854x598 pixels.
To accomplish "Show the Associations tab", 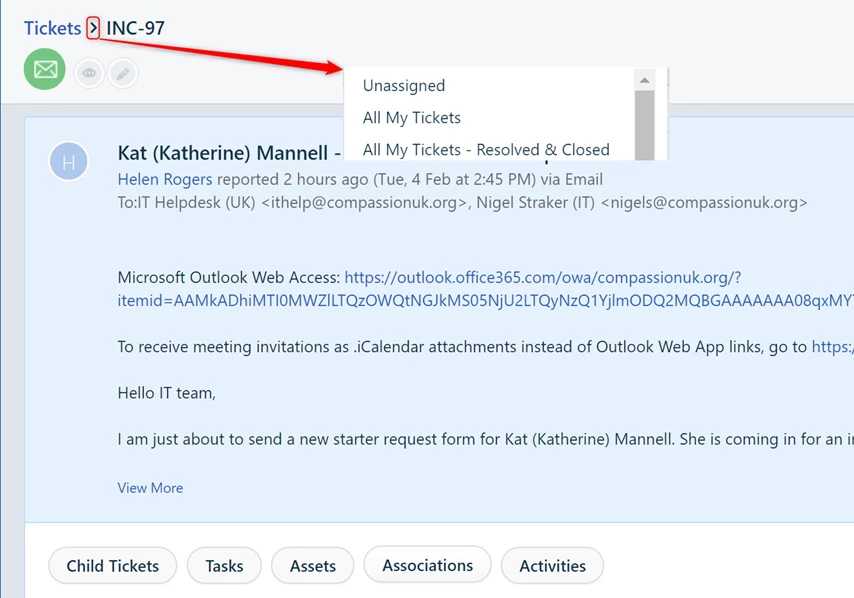I will coord(428,565).
